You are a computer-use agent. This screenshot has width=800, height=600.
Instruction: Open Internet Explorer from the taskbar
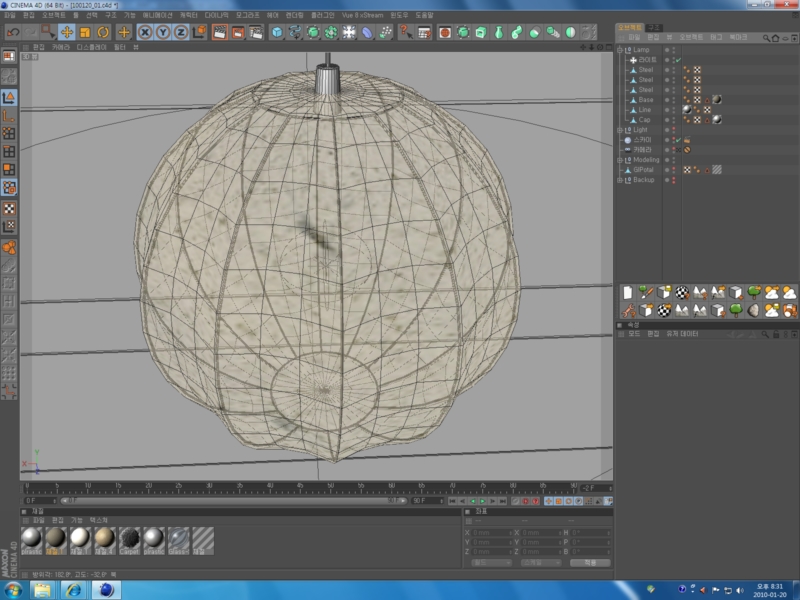pyautogui.click(x=74, y=590)
